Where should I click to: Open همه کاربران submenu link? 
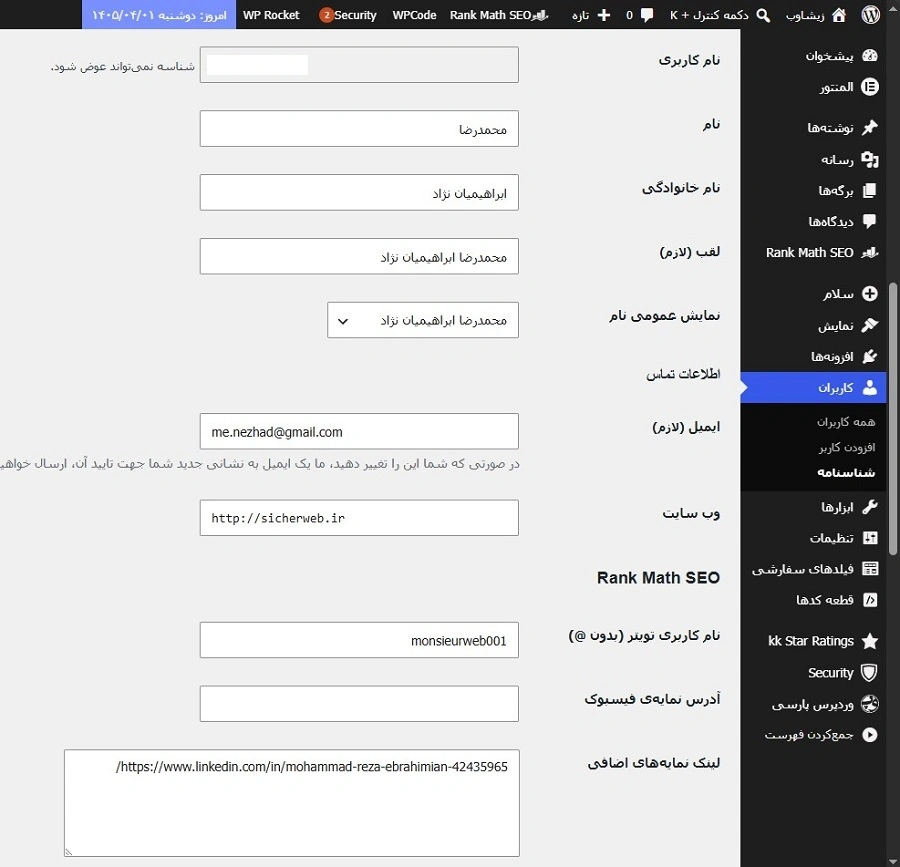pyautogui.click(x=845, y=422)
